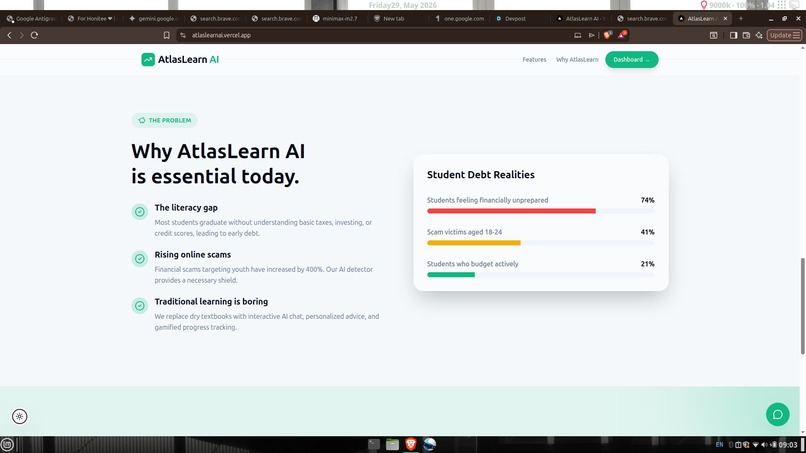Click the page vertical scrollbar thumb
806x453 pixels.
click(x=802, y=306)
